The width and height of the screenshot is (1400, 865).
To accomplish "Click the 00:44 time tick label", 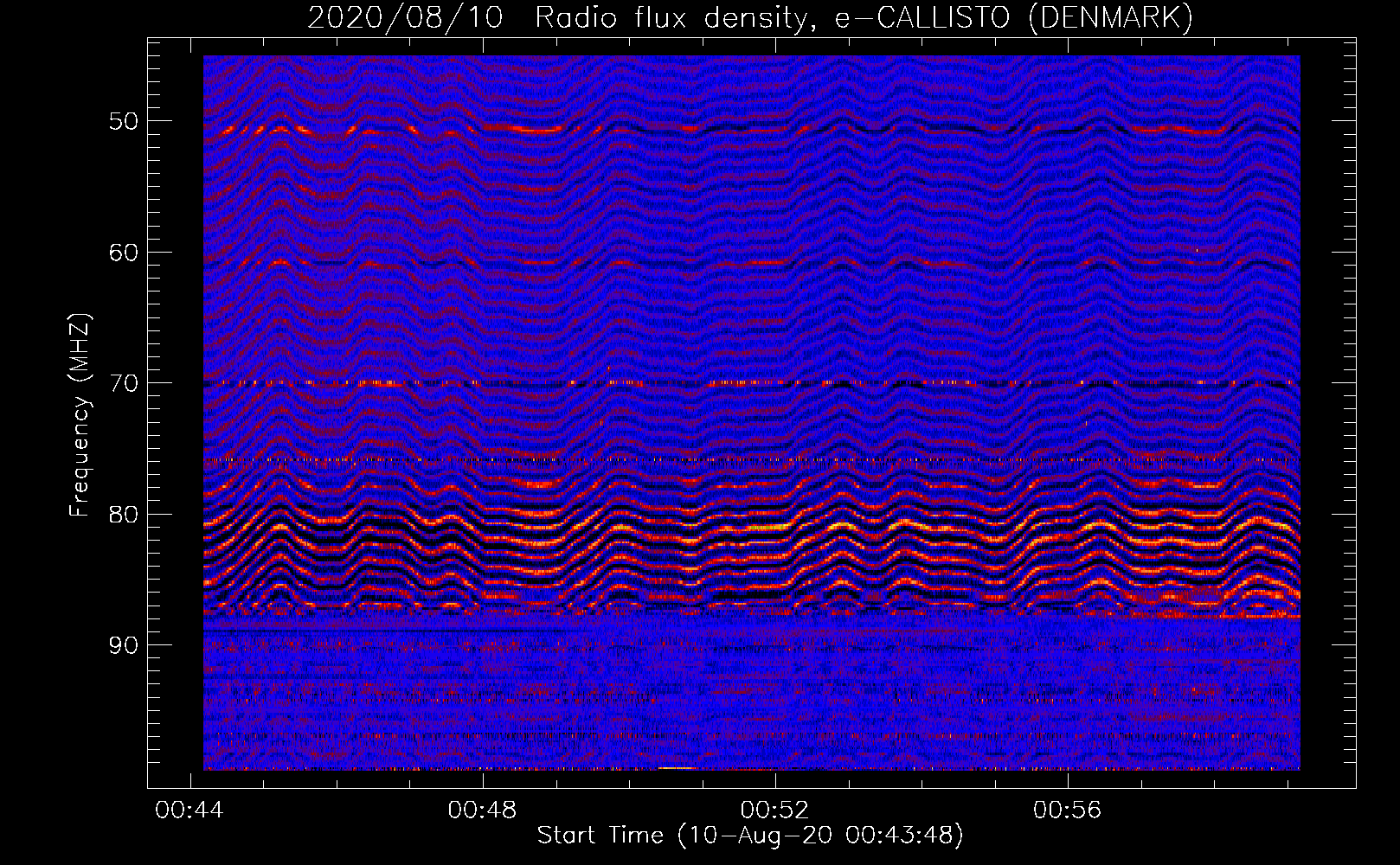I will pyautogui.click(x=189, y=811).
